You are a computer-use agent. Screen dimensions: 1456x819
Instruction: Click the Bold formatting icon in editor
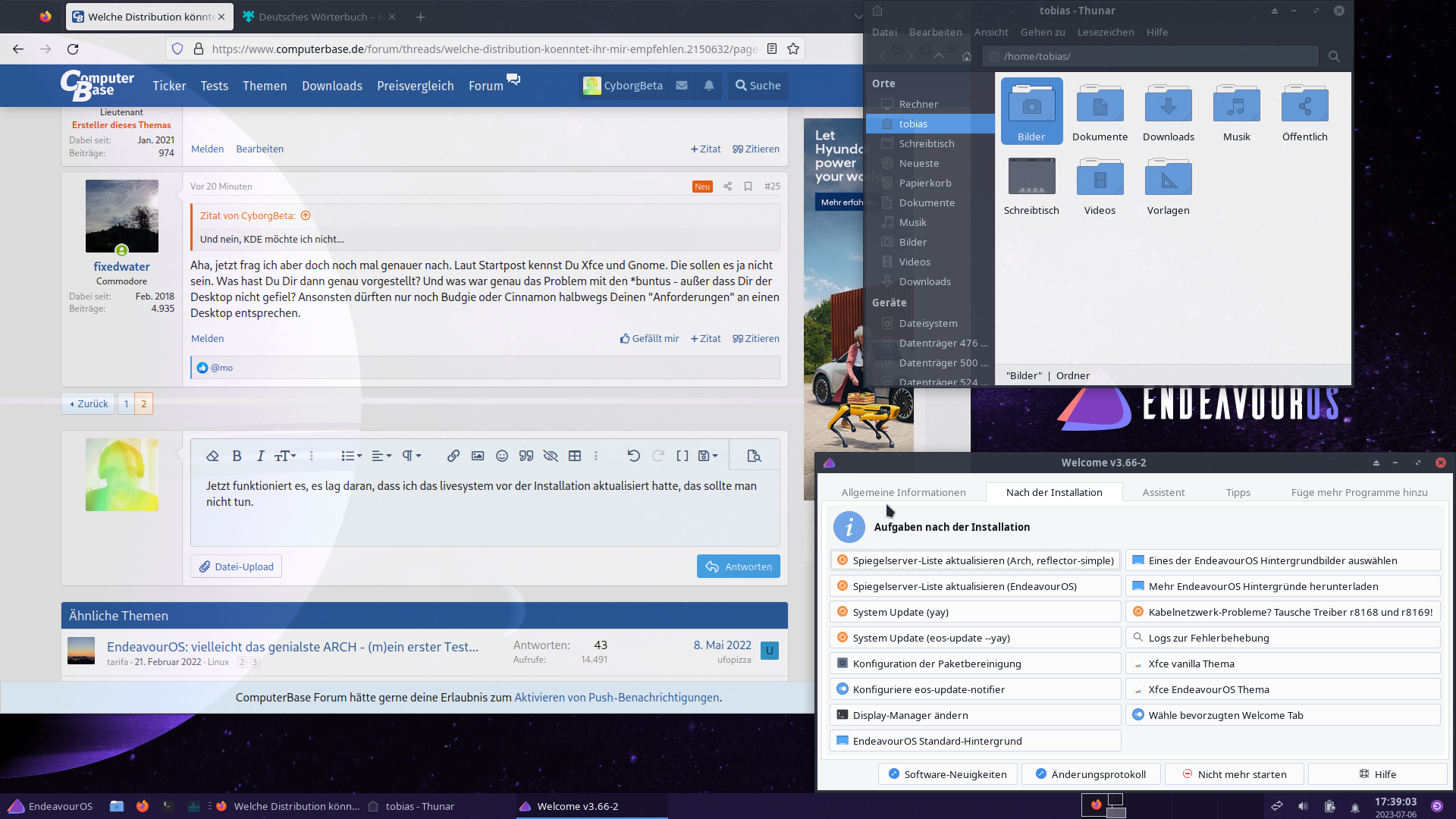tap(237, 456)
